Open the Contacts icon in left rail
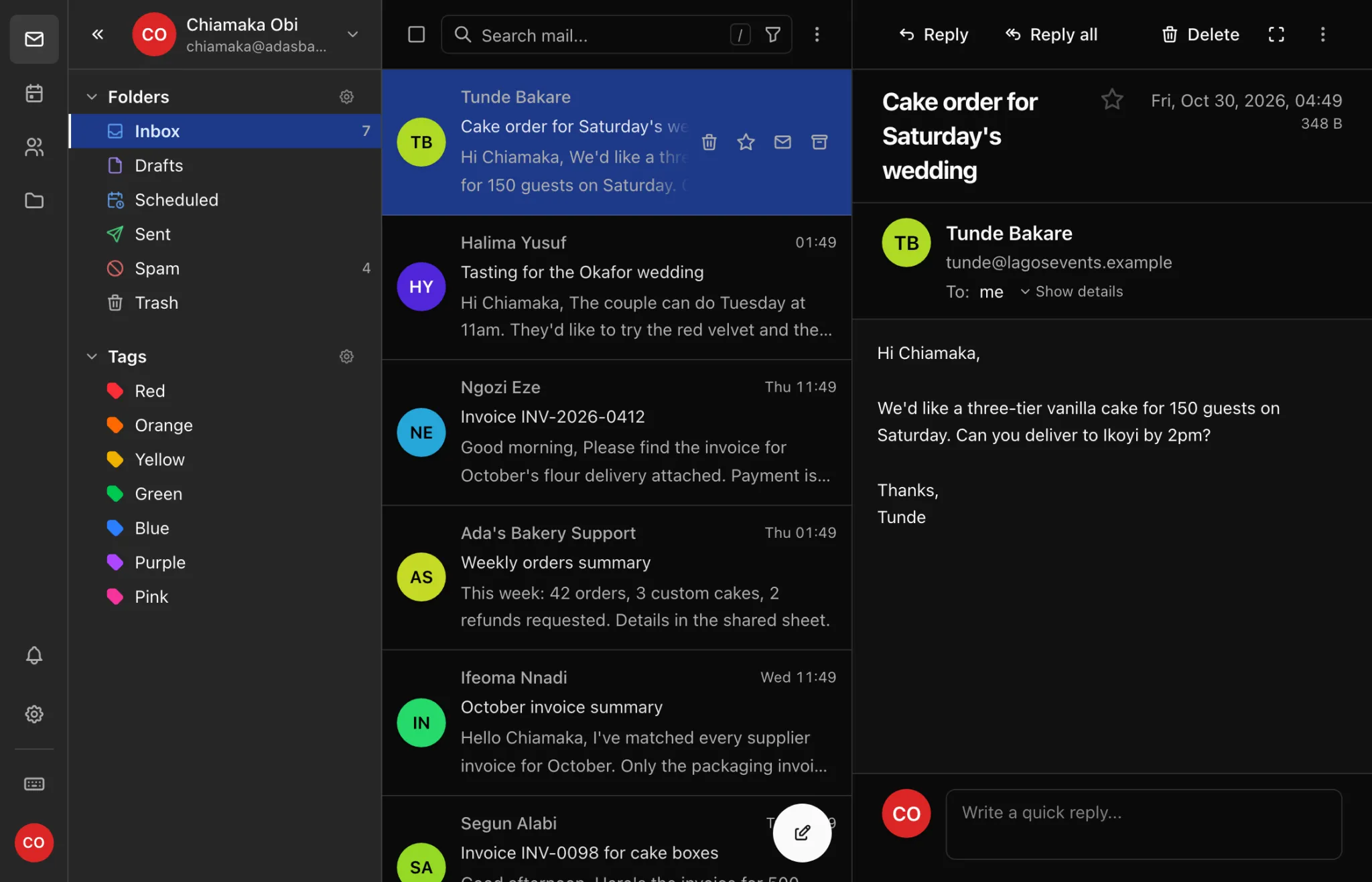 pyautogui.click(x=34, y=147)
